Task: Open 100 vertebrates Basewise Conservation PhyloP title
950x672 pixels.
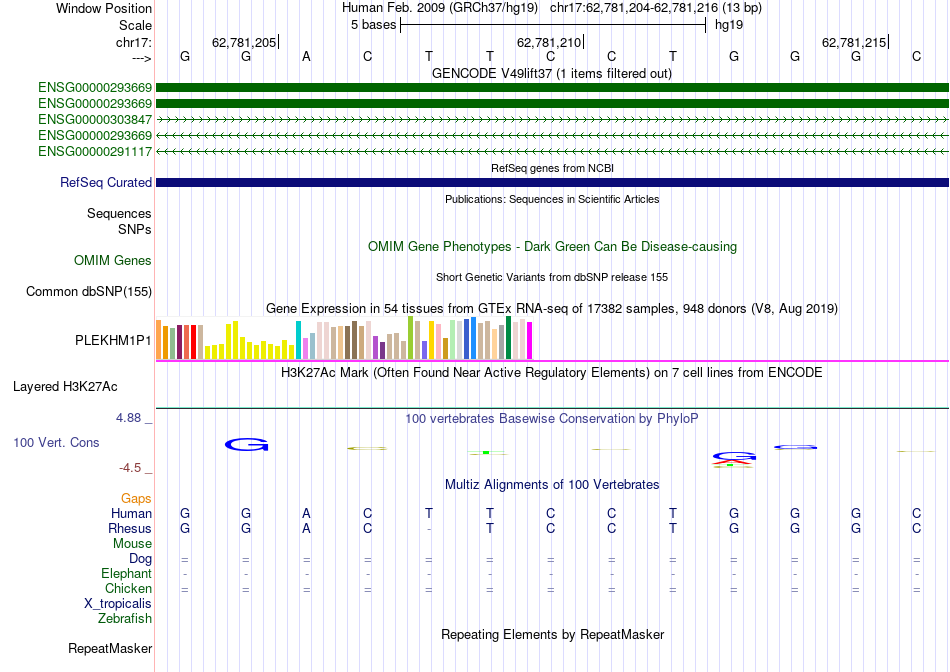Action: pos(552,419)
